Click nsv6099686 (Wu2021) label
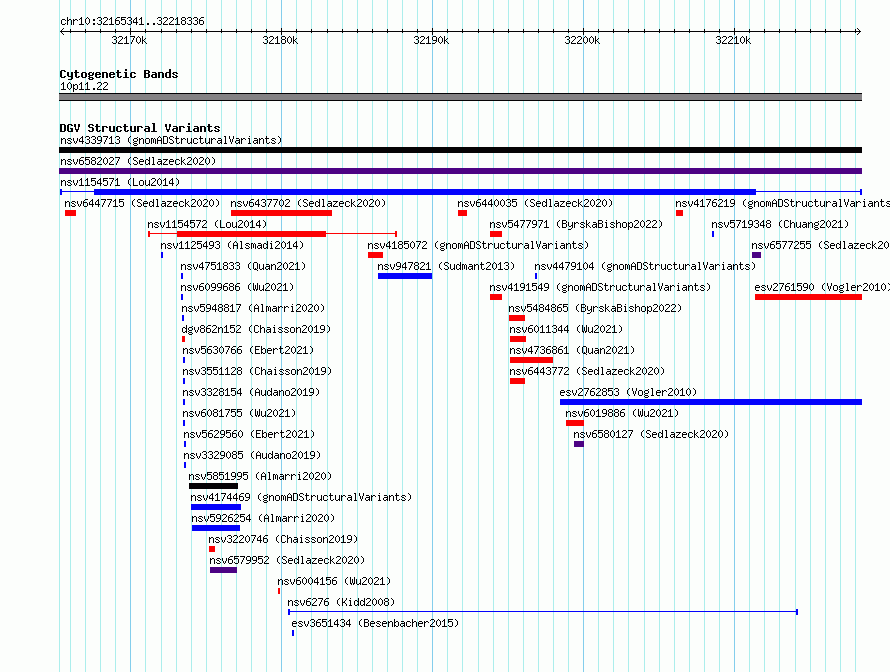The width and height of the screenshot is (890, 672). pyautogui.click(x=237, y=287)
